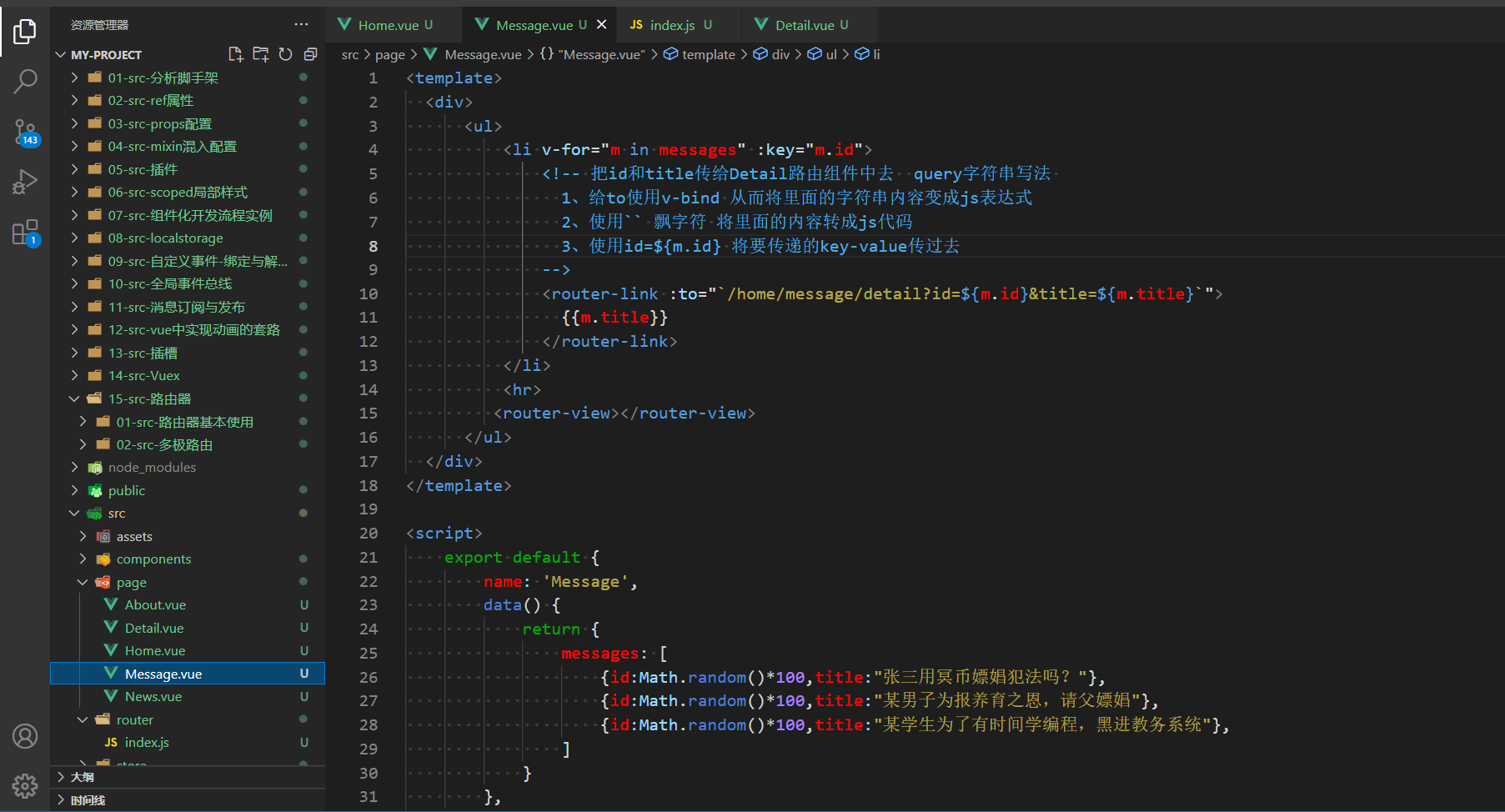Collapse the 15-src-路由器 folder
Image resolution: width=1505 pixels, height=812 pixels.
188,398
